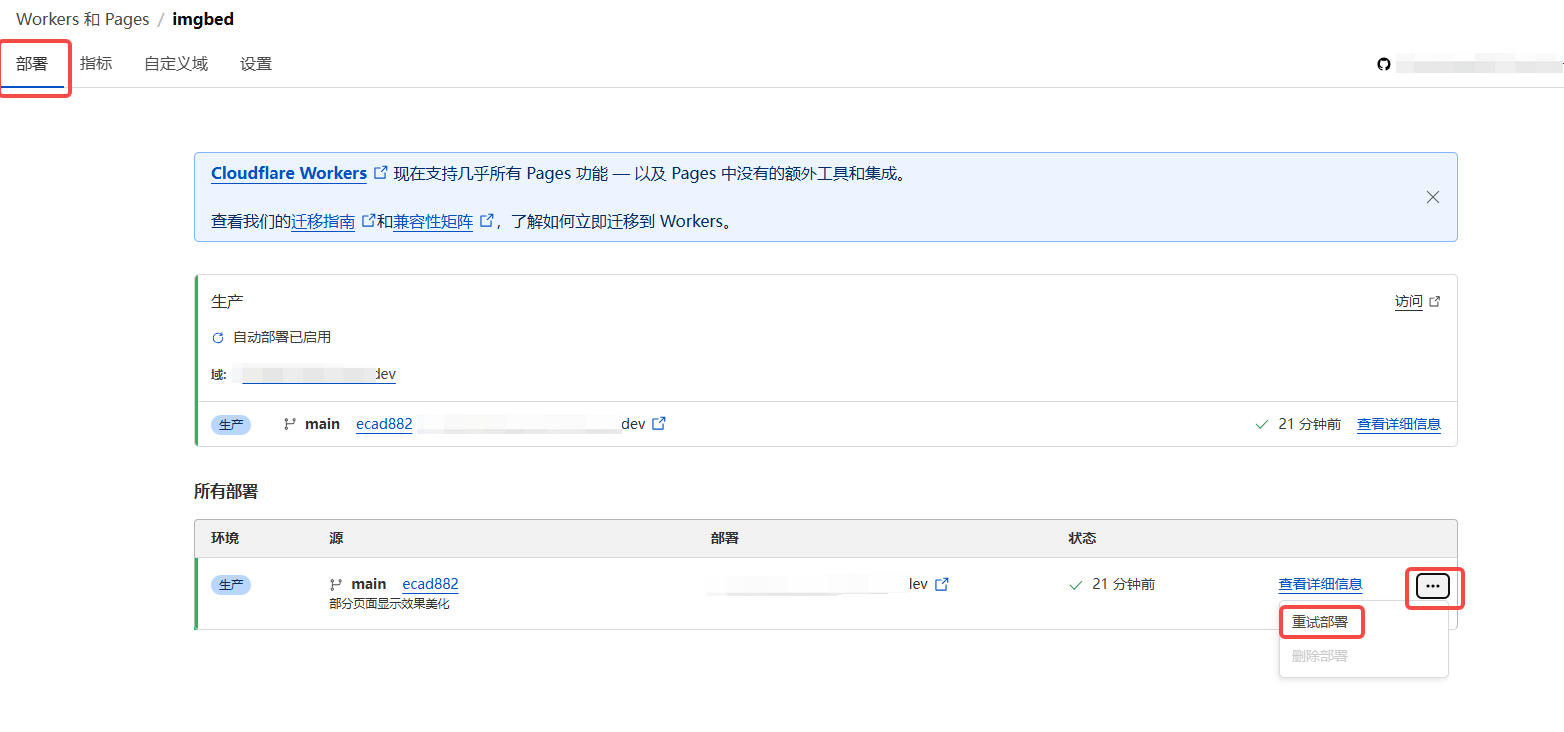Navigate to Workers 和 Pages breadcrumb
This screenshot has height=732, width=1564.
pos(82,19)
